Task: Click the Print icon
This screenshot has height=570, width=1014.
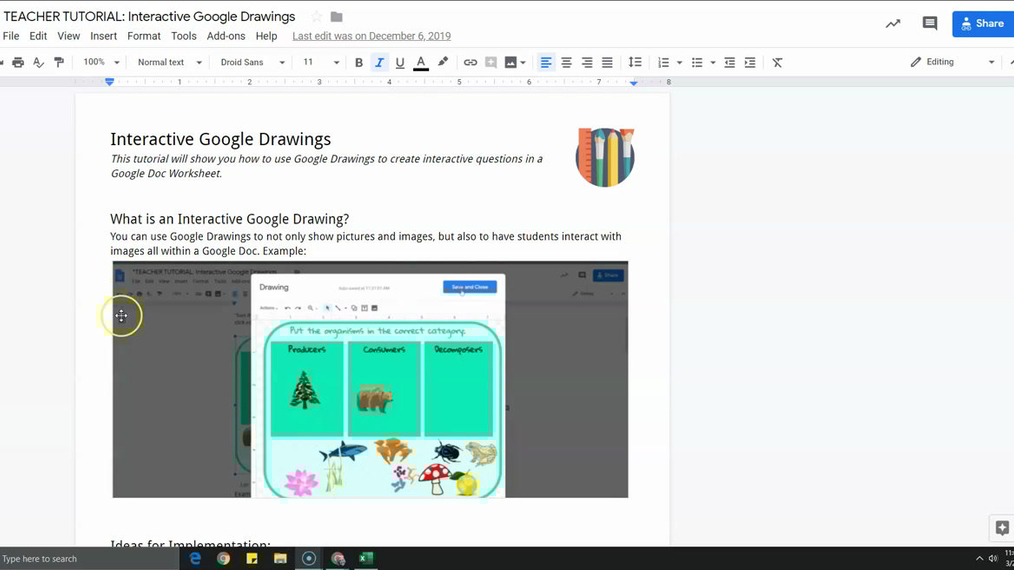Action: click(x=18, y=62)
